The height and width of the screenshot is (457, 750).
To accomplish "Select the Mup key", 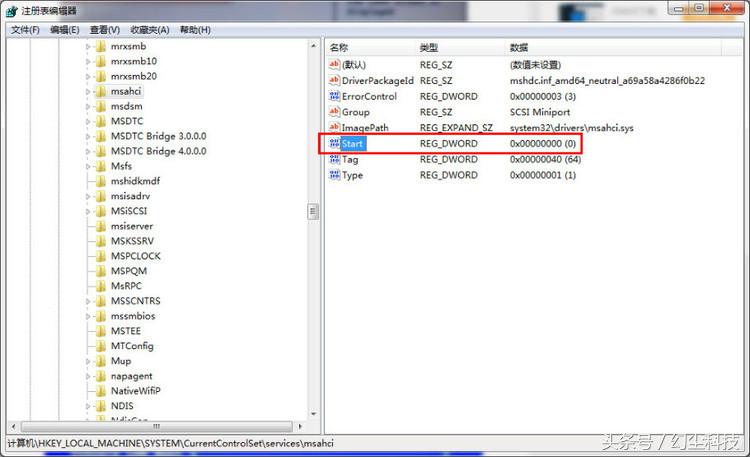I will [121, 361].
